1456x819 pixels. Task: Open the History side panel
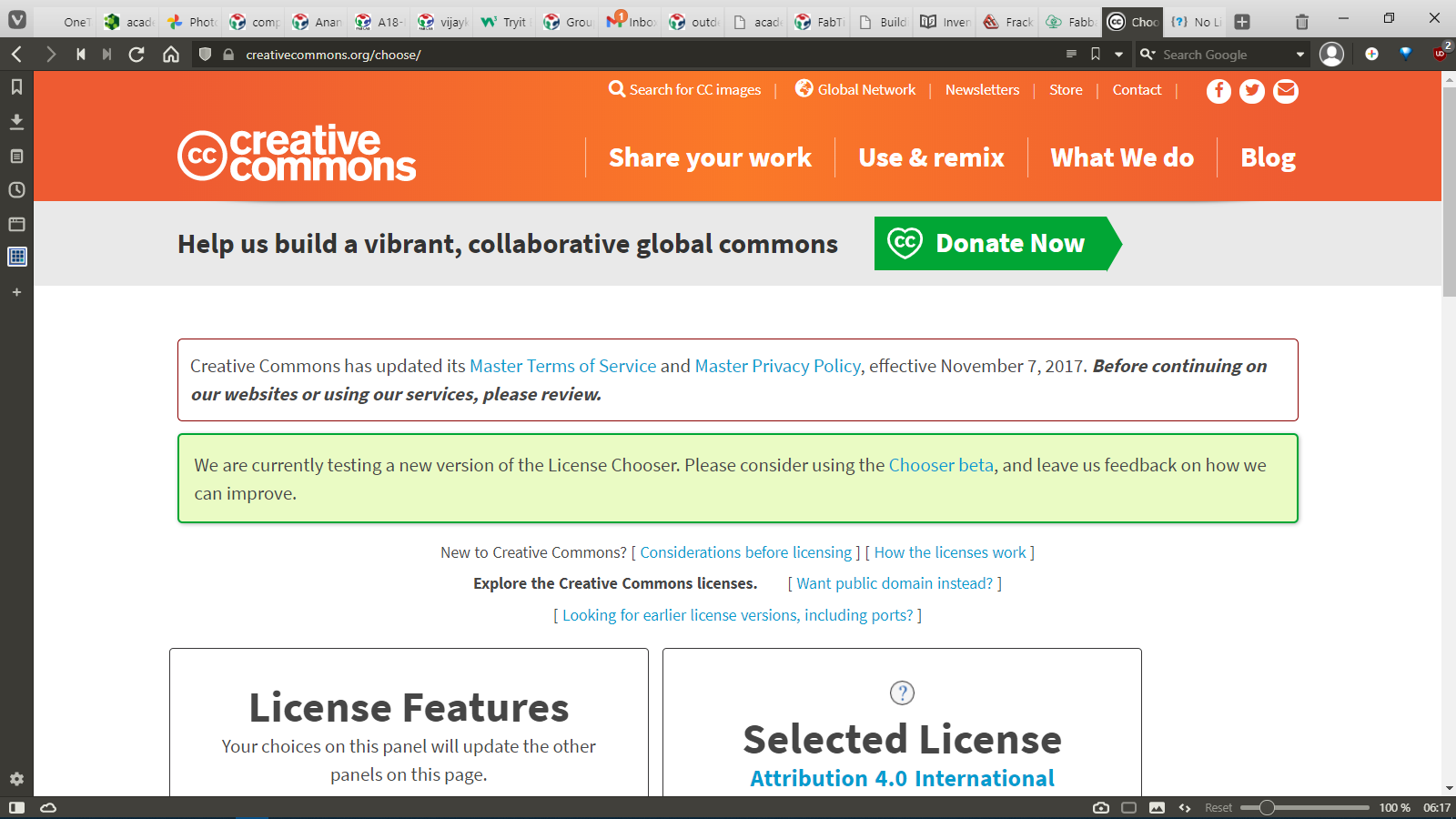click(16, 190)
